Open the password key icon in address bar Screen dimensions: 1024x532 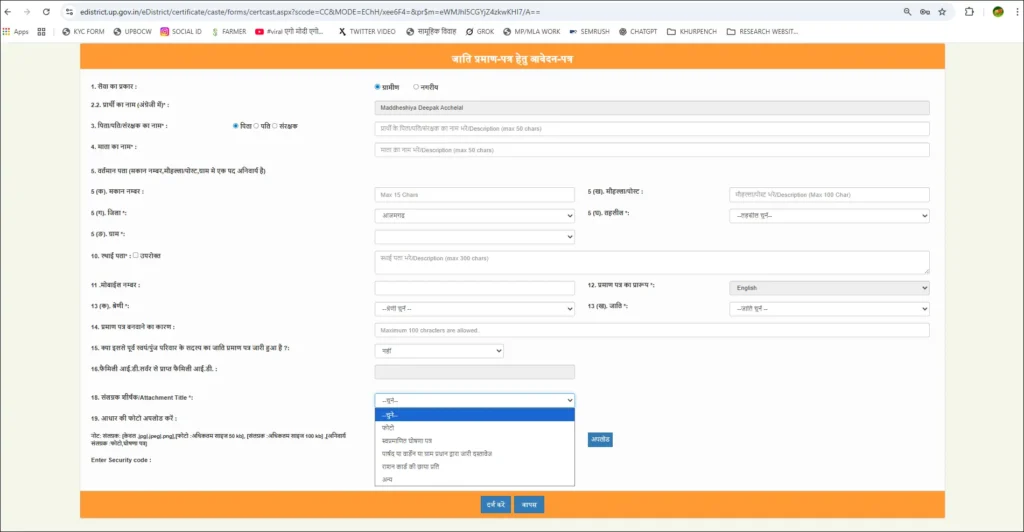[x=925, y=12]
